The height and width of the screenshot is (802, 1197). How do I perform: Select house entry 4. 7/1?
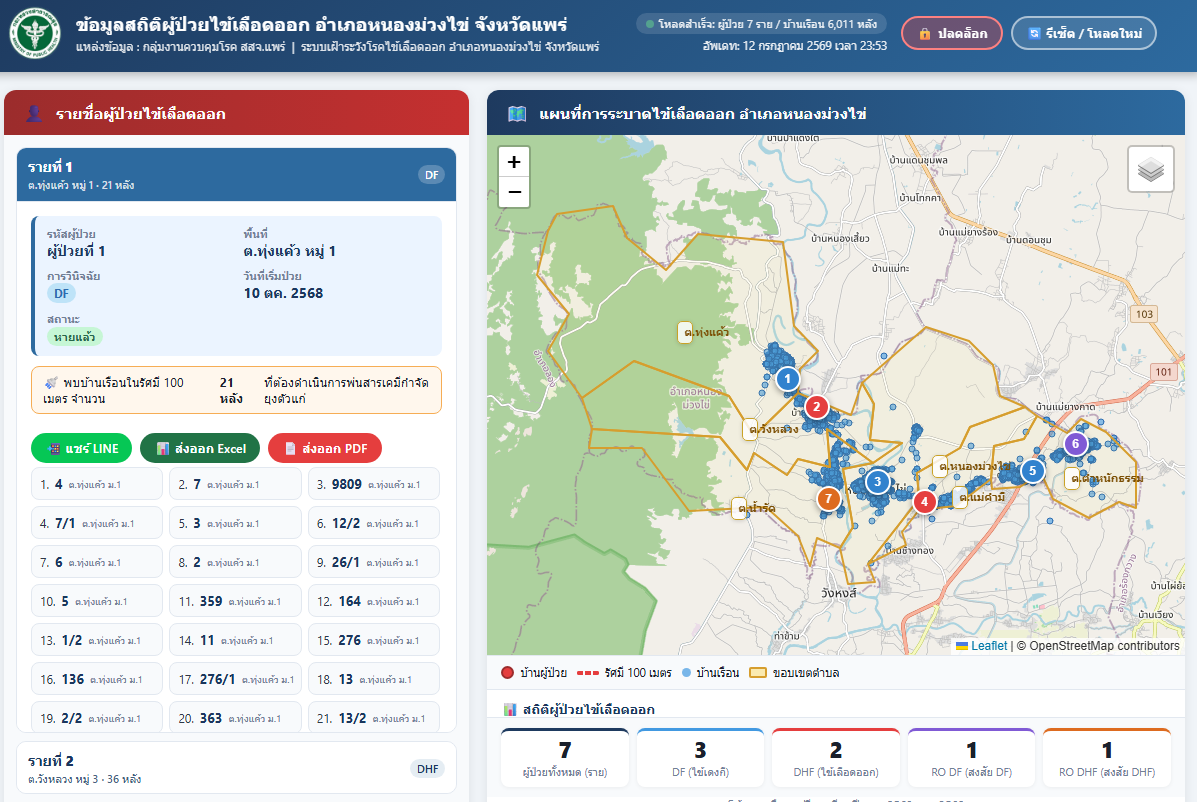[97, 523]
